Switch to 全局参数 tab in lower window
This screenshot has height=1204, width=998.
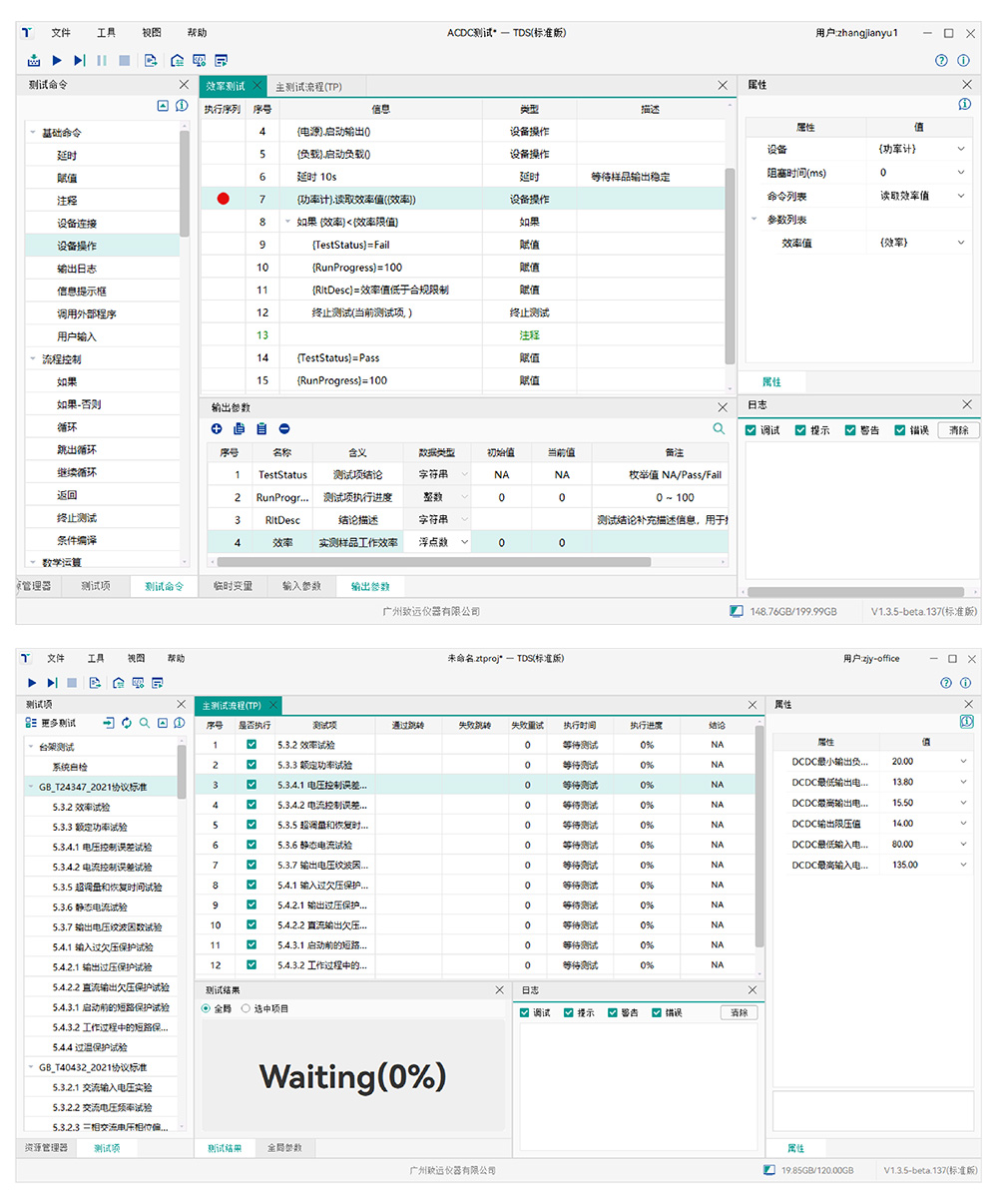(284, 1148)
